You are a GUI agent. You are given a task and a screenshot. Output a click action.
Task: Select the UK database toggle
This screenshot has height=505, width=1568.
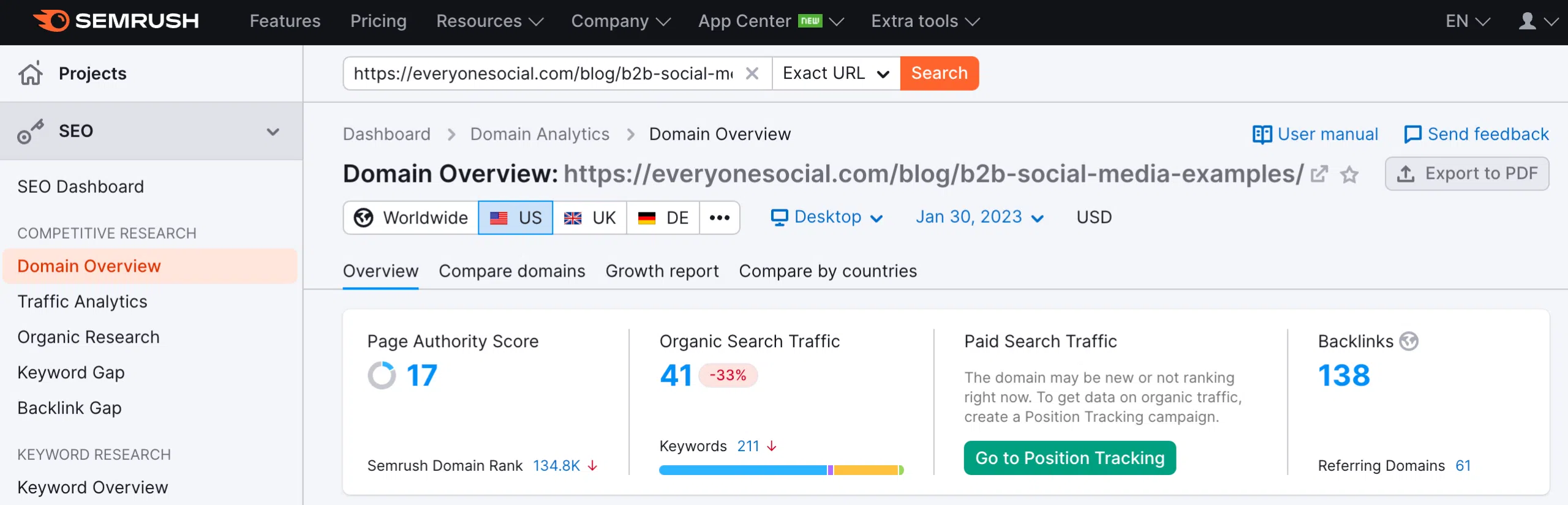click(x=590, y=217)
